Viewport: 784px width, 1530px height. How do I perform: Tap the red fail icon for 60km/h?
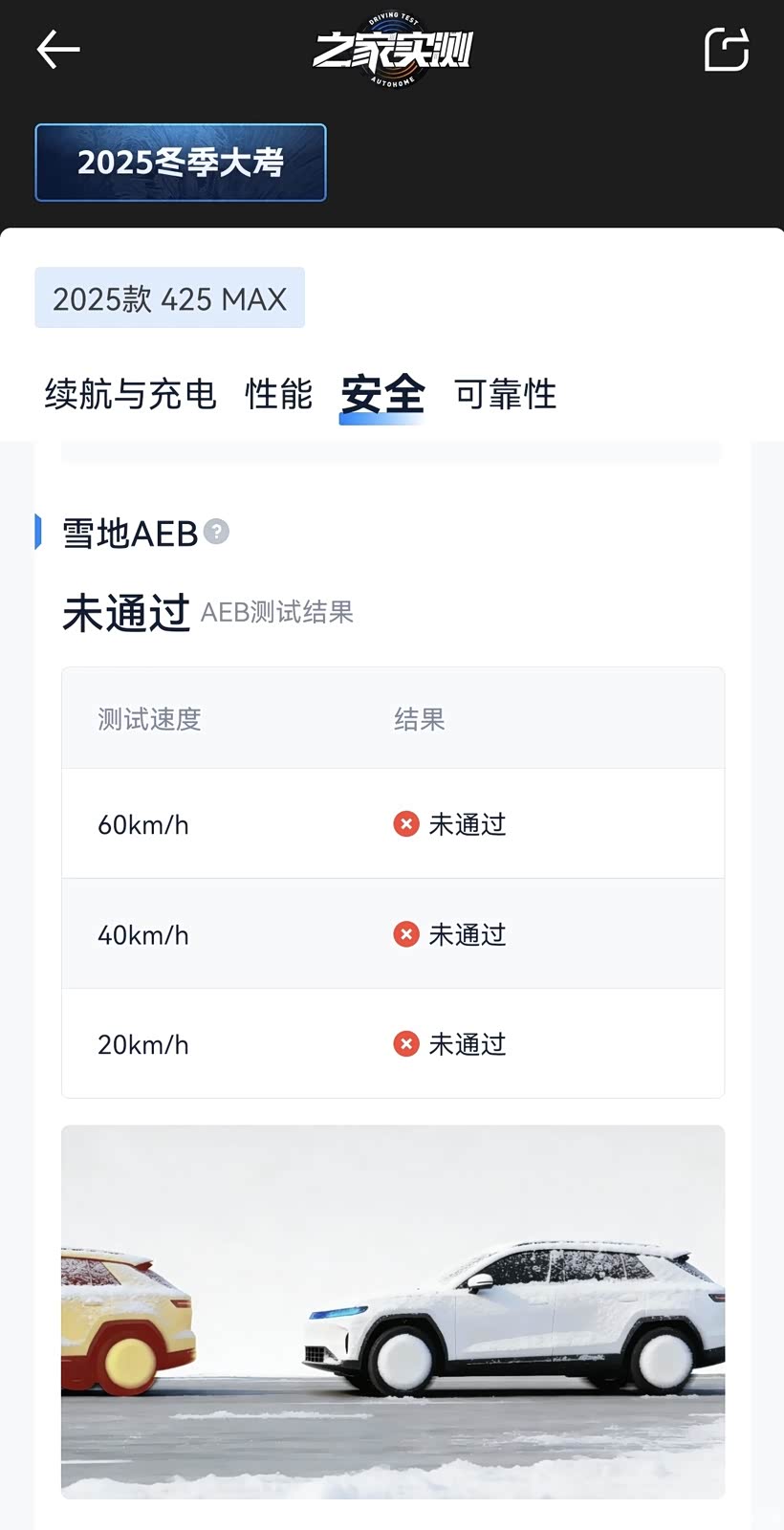(406, 823)
